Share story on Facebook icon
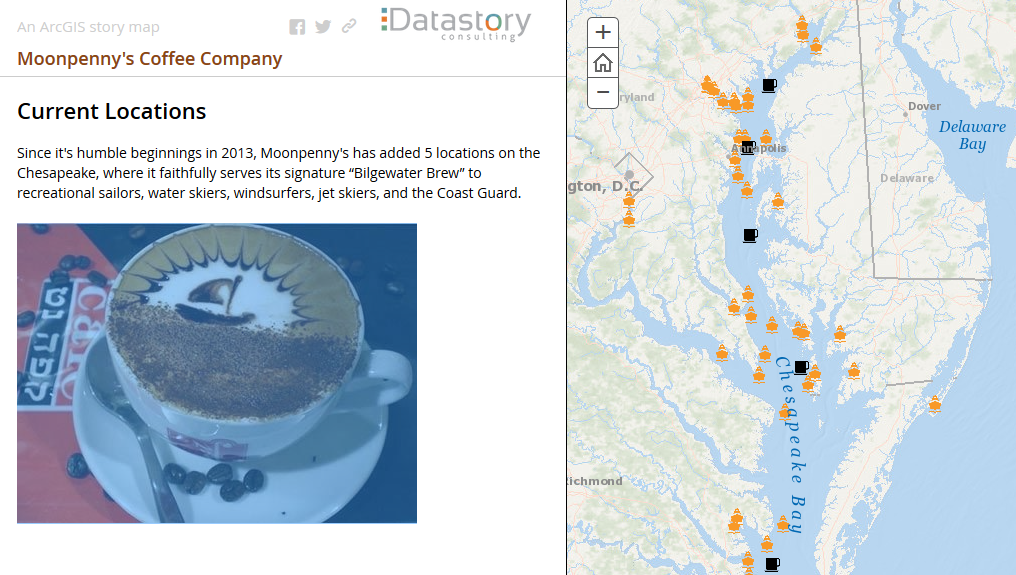The height and width of the screenshot is (575, 1016). pyautogui.click(x=297, y=27)
